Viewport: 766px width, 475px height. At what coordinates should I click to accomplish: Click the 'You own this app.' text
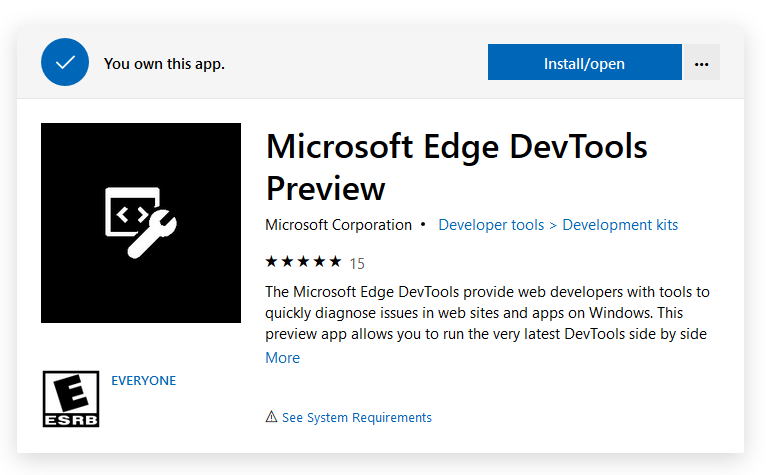[164, 64]
